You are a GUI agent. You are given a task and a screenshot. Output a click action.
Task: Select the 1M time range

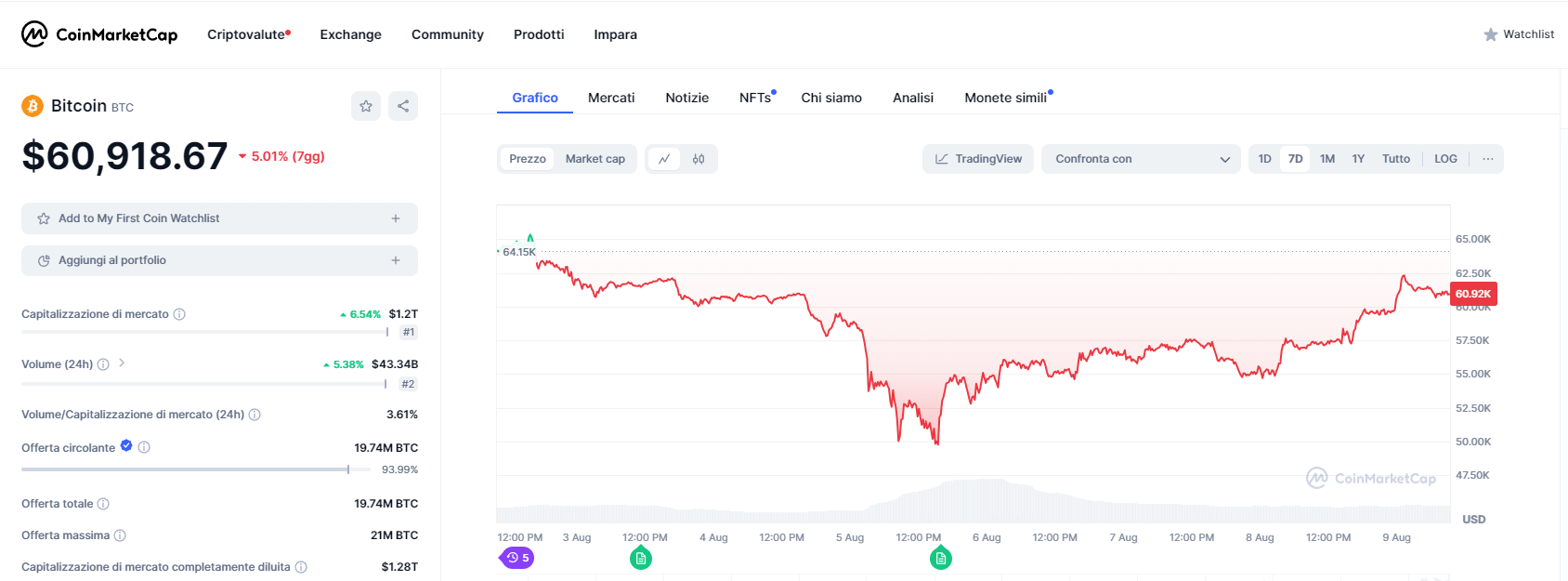click(1327, 159)
